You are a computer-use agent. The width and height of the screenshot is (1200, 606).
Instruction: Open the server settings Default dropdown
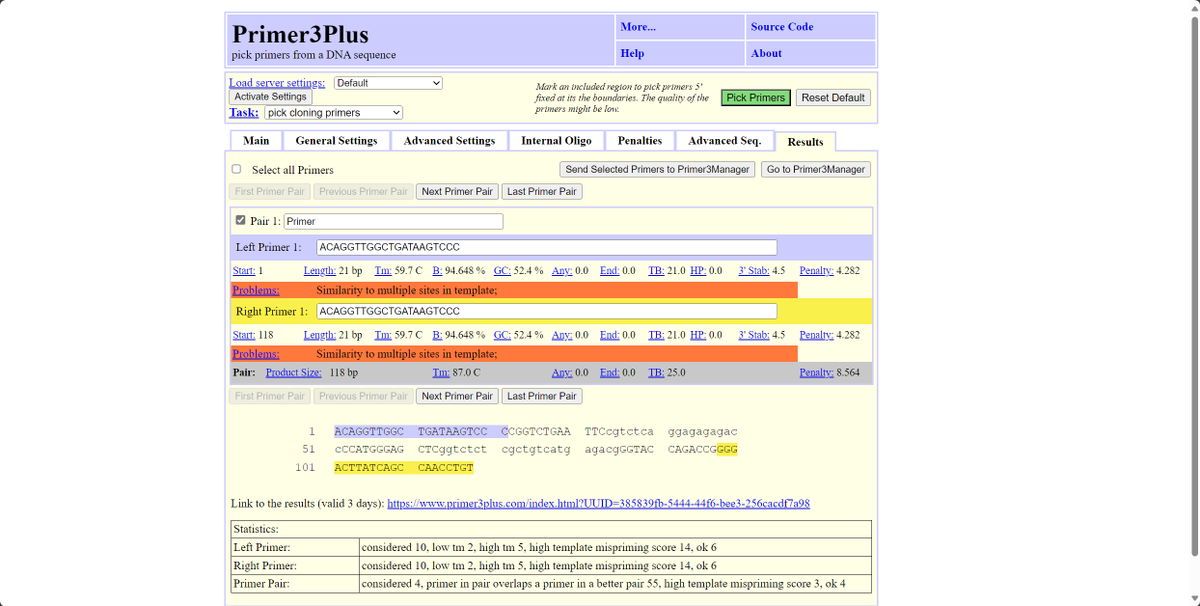388,83
